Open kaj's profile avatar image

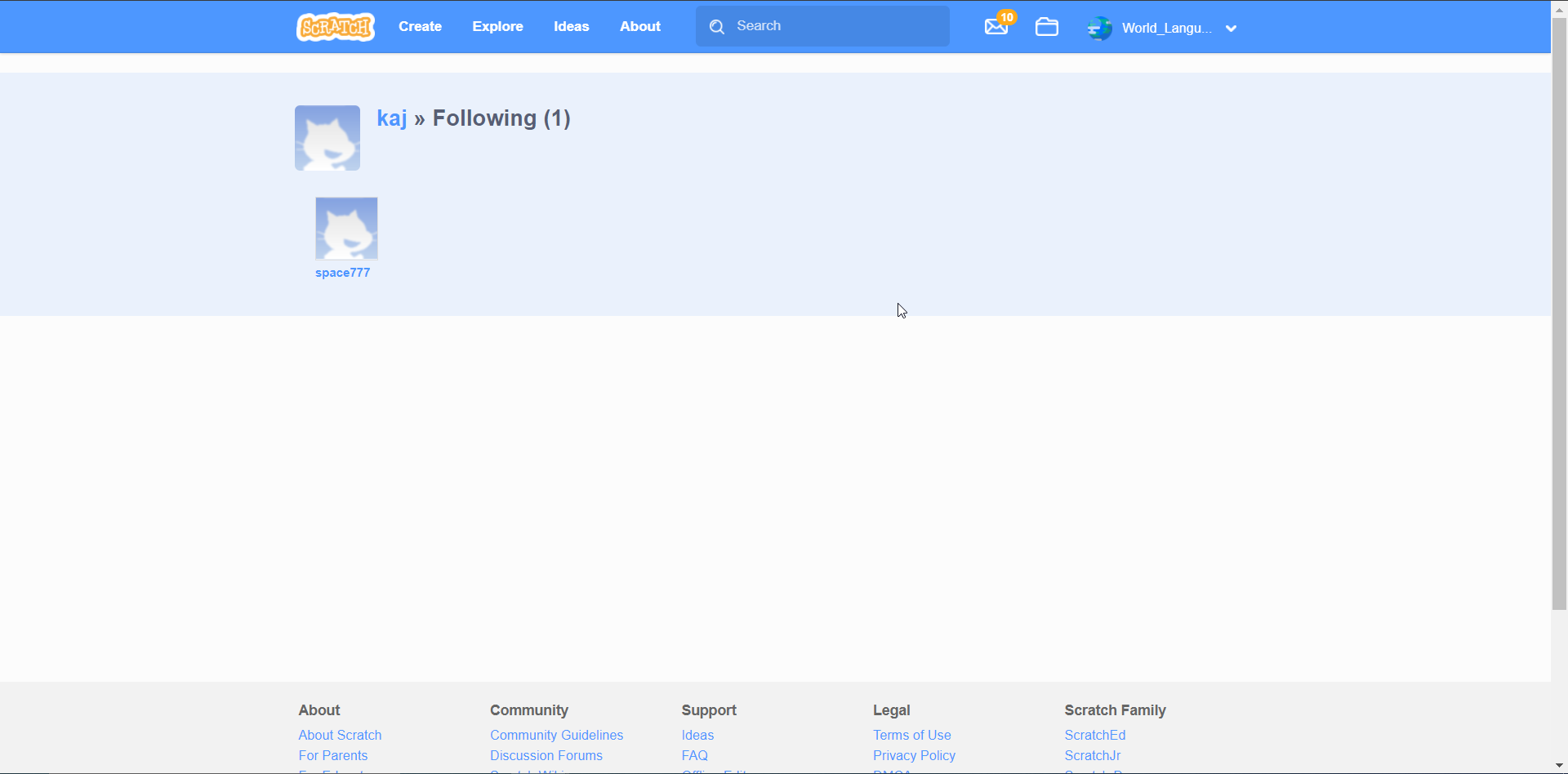pyautogui.click(x=327, y=137)
